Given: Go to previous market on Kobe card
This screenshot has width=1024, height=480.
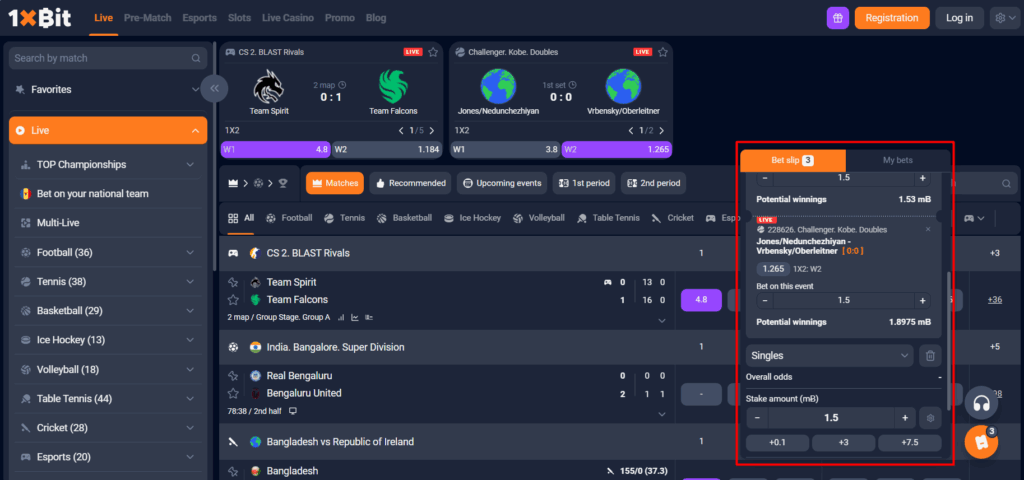Looking at the screenshot, I should pos(631,131).
